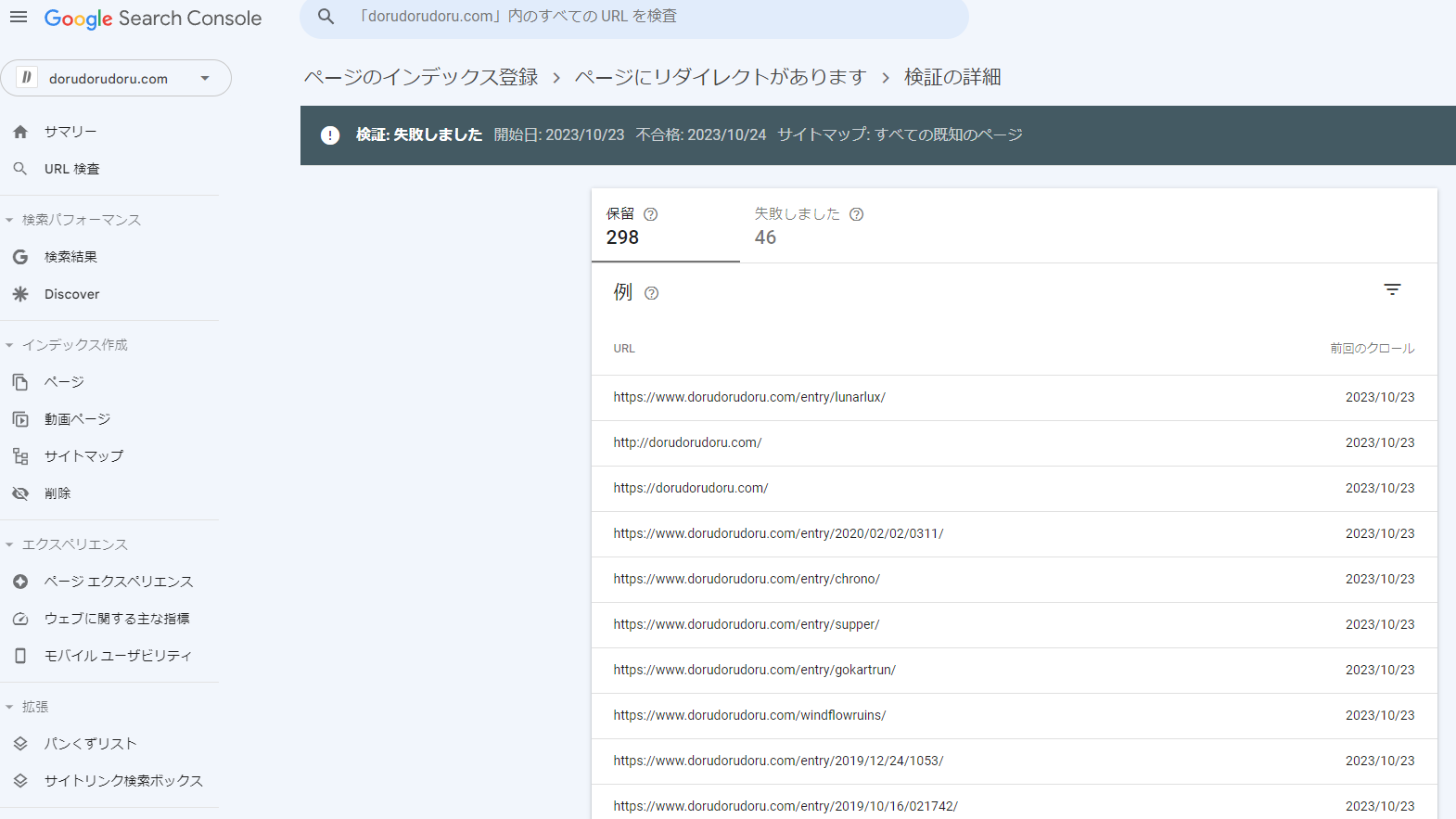Click the phone icon for モバイル ユーザビリティ
This screenshot has width=1456, height=819.
(20, 656)
